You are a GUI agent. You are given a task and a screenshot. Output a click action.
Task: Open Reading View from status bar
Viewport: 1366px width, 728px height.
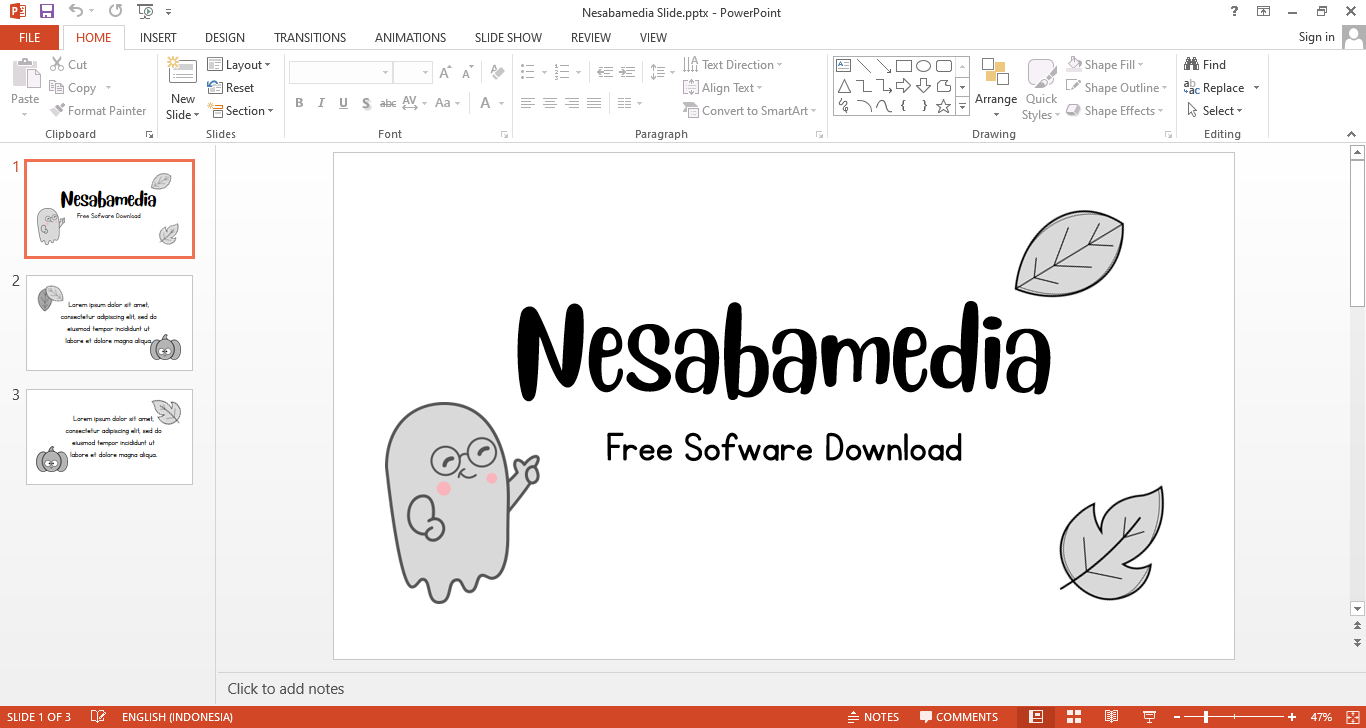(1111, 717)
